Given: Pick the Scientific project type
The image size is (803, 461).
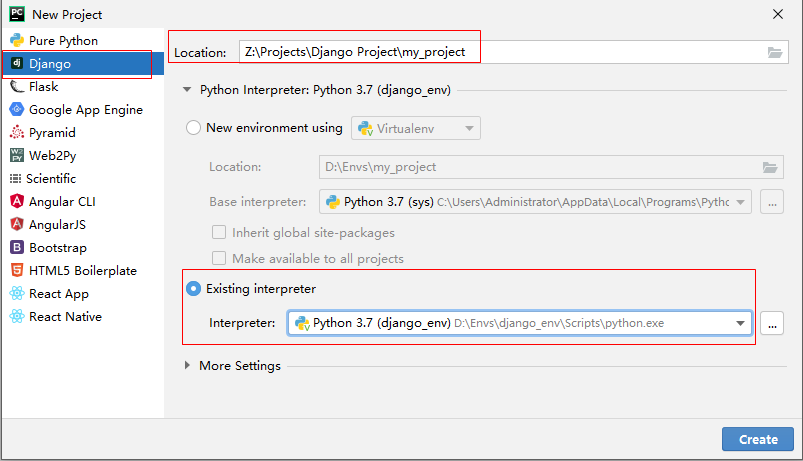Looking at the screenshot, I should coord(82,179).
